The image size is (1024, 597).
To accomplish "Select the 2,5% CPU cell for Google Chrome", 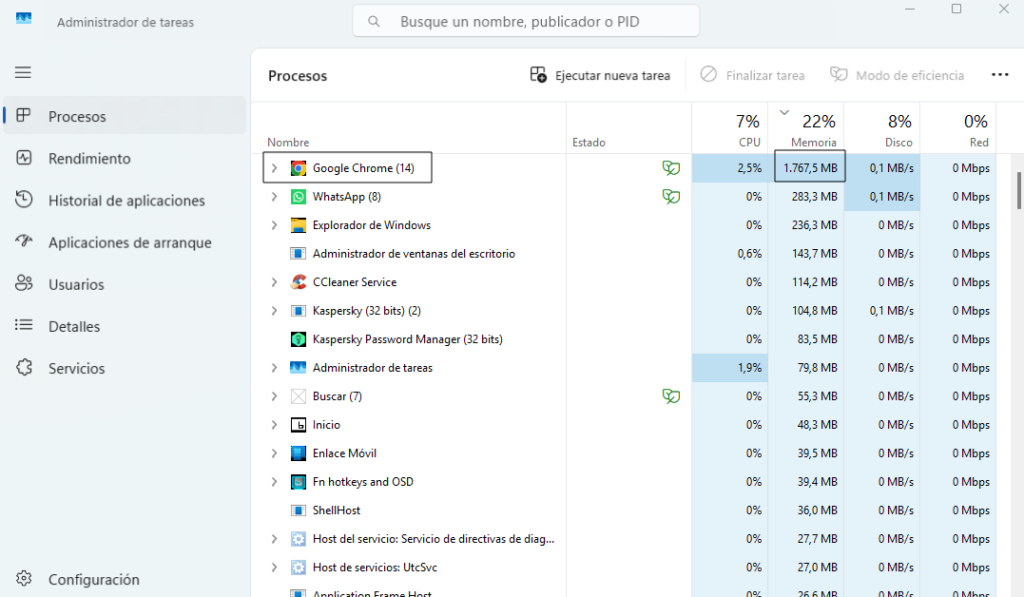I will point(730,168).
